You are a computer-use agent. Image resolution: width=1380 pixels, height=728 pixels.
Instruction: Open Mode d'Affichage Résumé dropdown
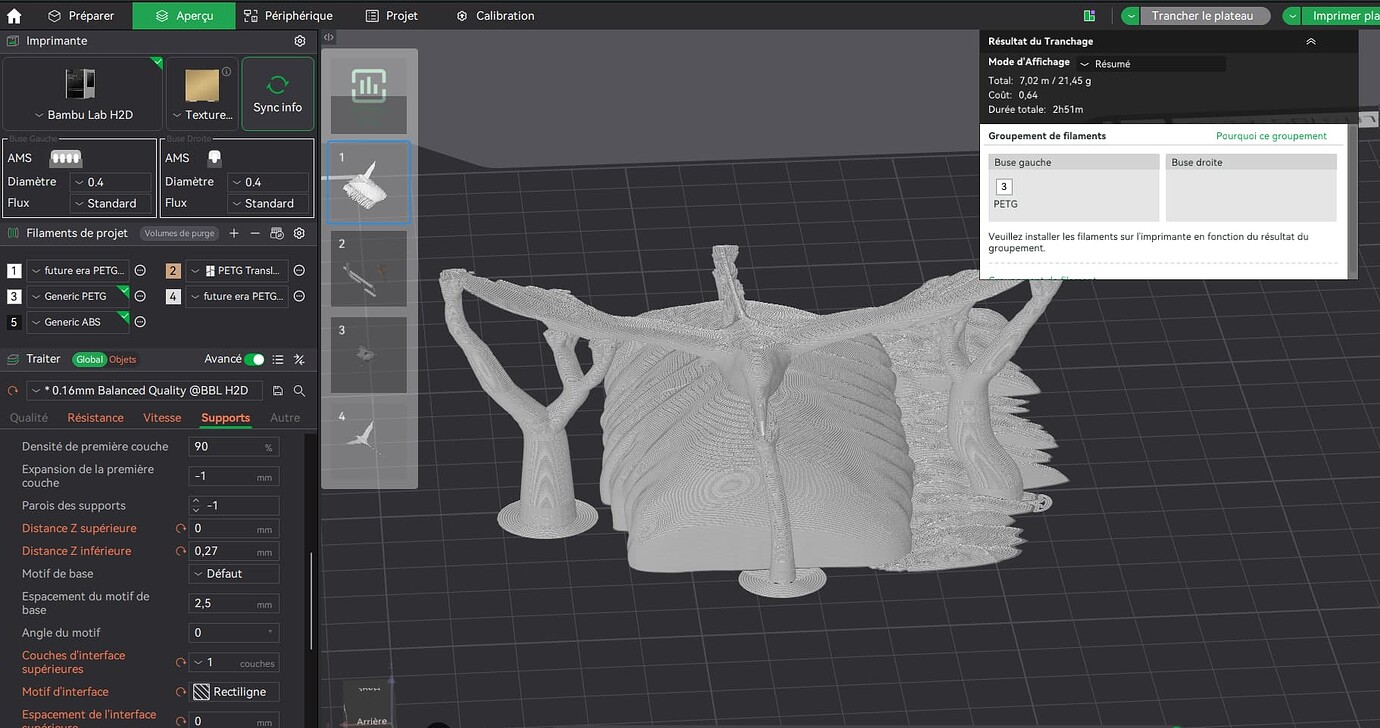coord(1150,63)
